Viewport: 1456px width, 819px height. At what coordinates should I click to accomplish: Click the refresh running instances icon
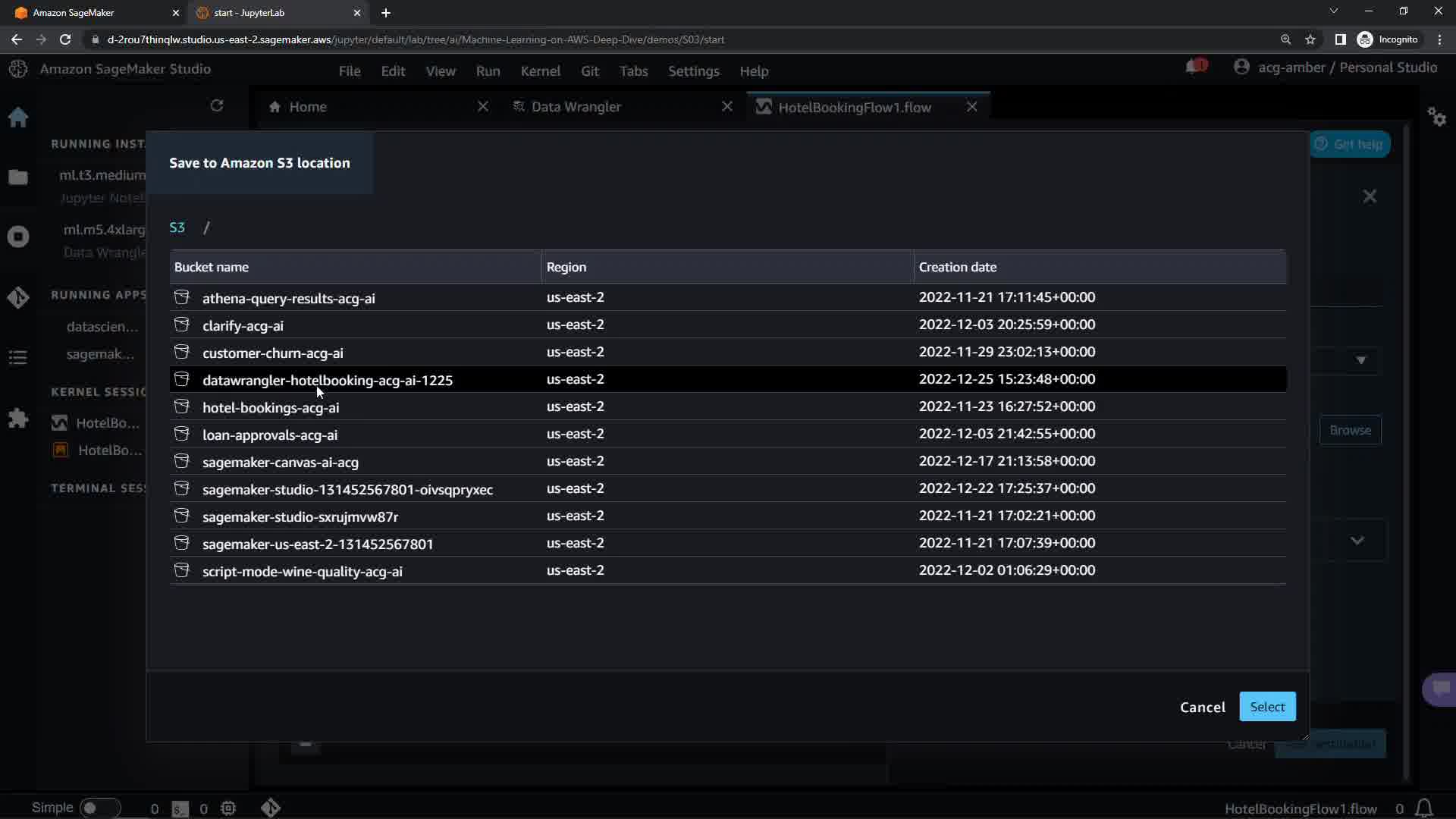(217, 106)
